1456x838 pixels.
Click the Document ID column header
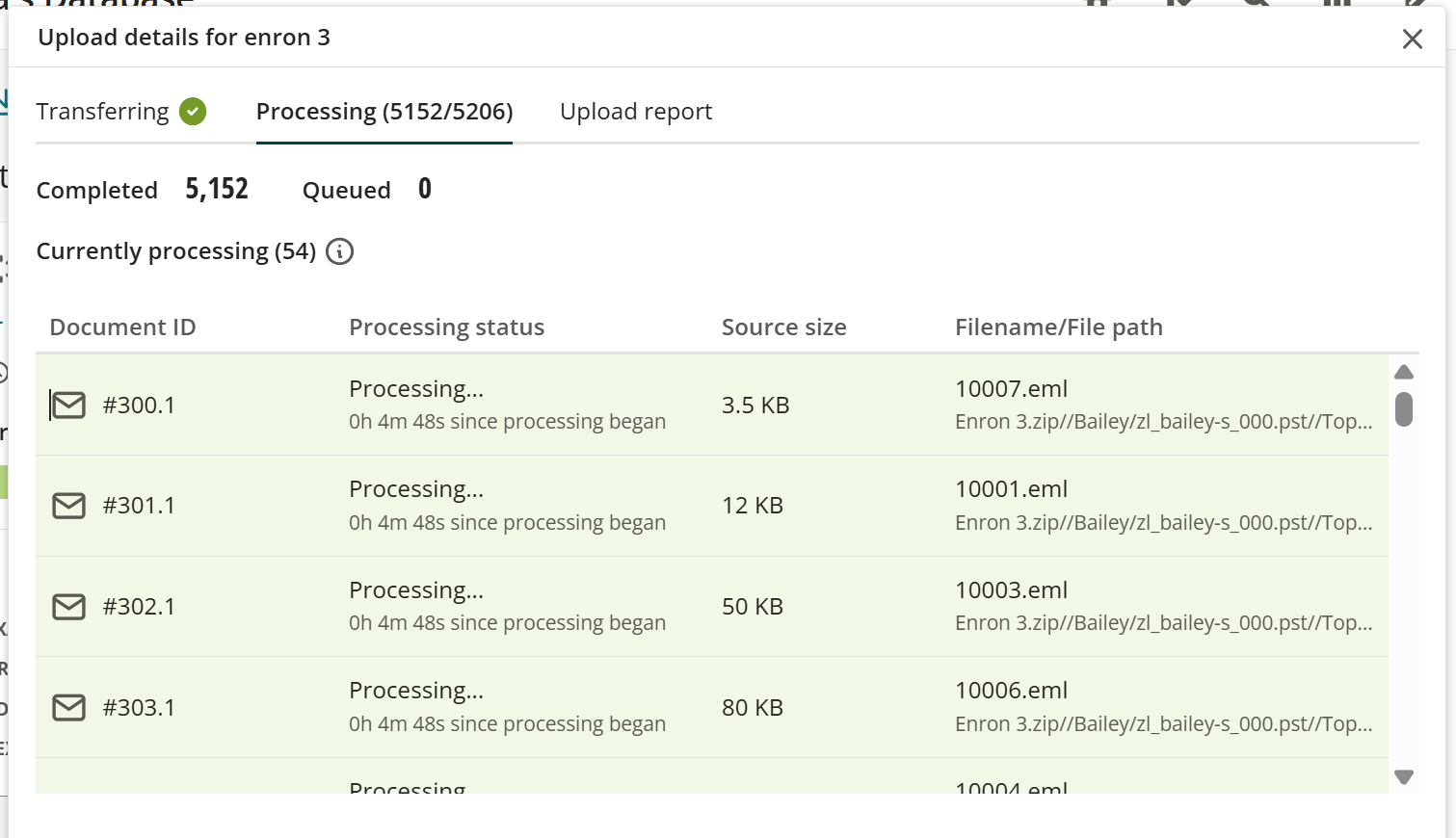click(x=122, y=327)
